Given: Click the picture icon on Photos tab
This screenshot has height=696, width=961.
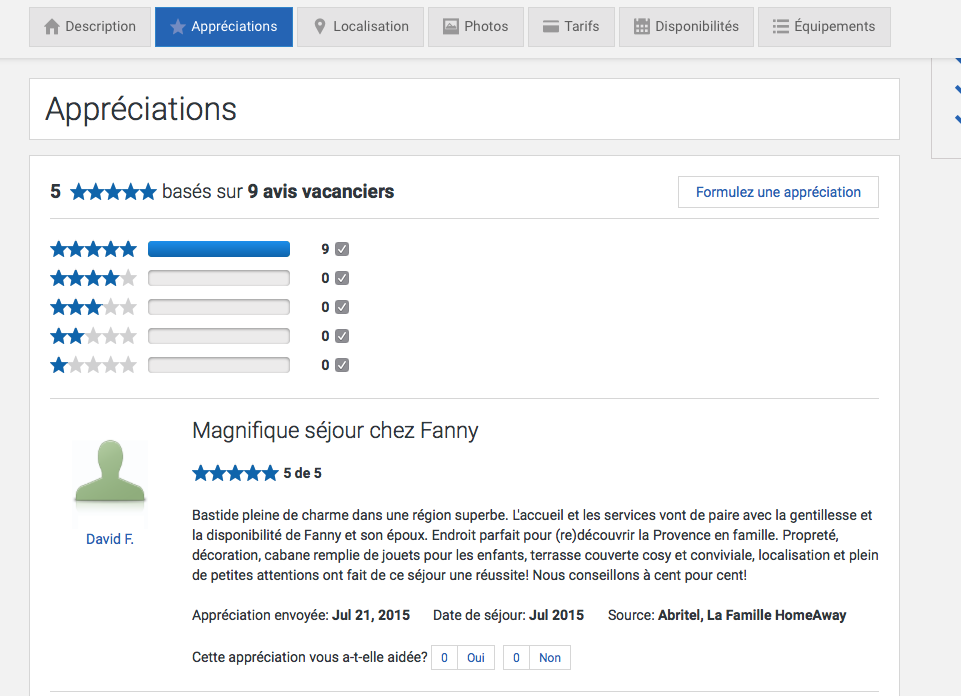Looking at the screenshot, I should 451,27.
